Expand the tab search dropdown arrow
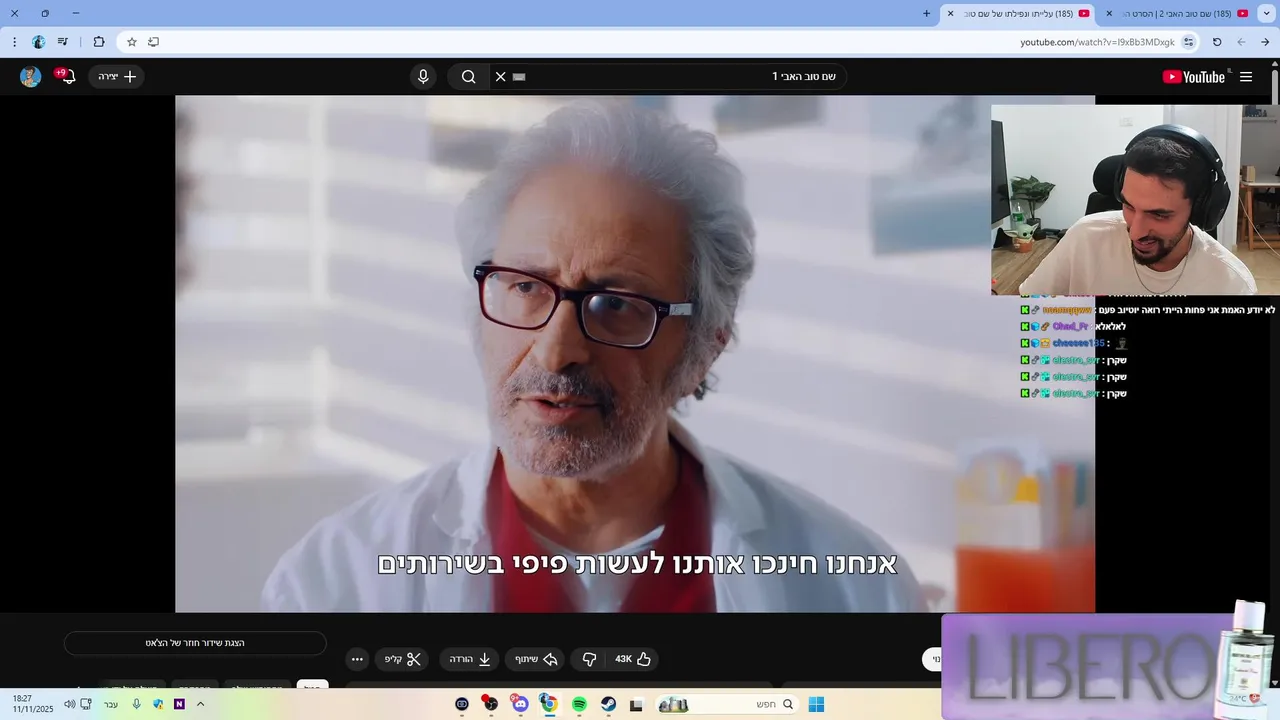Image resolution: width=1280 pixels, height=720 pixels. pyautogui.click(x=1268, y=14)
